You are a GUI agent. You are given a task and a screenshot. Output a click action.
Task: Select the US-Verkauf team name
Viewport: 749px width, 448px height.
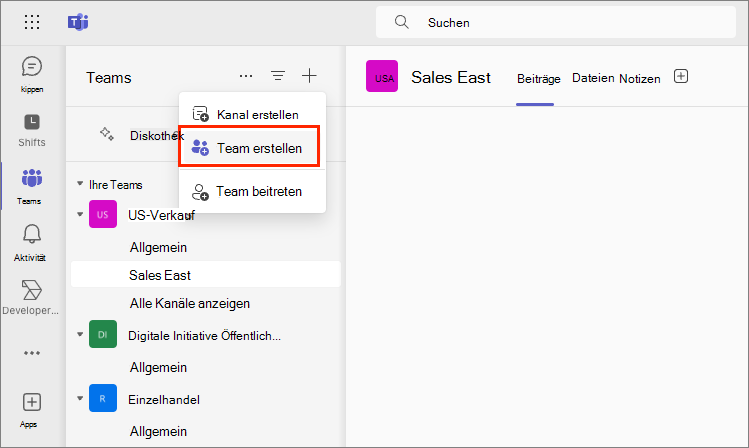[x=161, y=215]
